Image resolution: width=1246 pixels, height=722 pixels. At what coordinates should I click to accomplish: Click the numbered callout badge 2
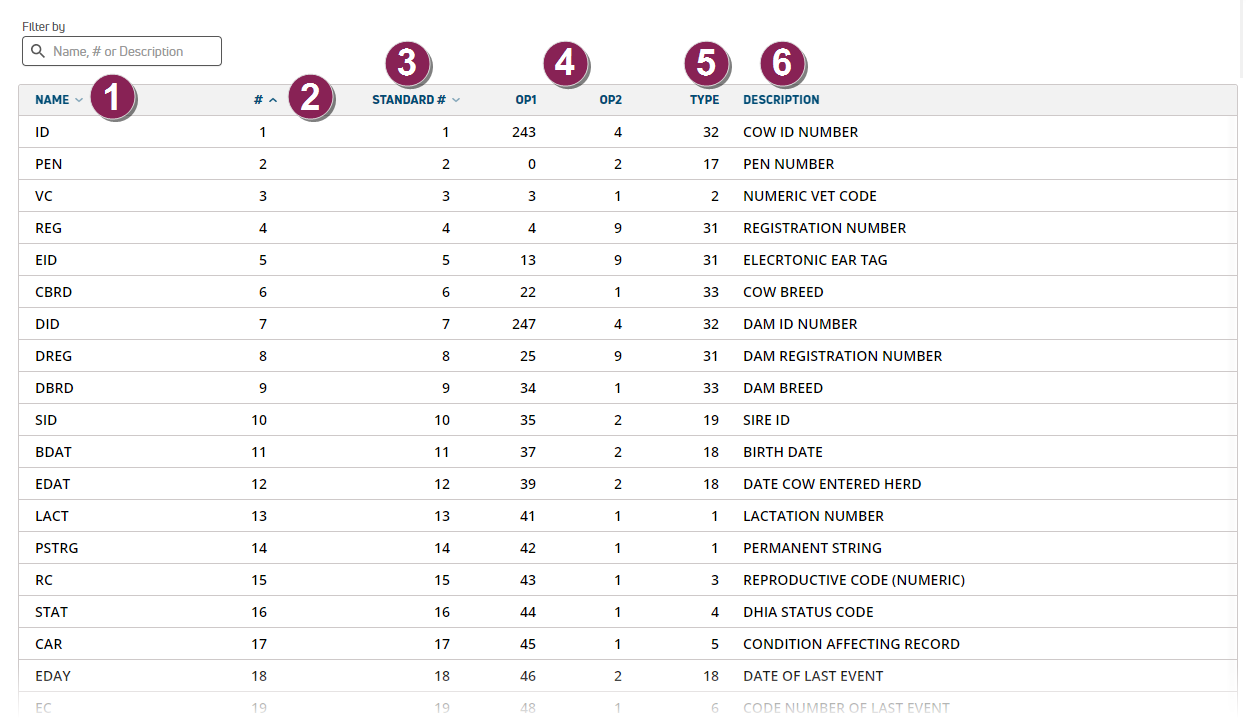pyautogui.click(x=310, y=98)
